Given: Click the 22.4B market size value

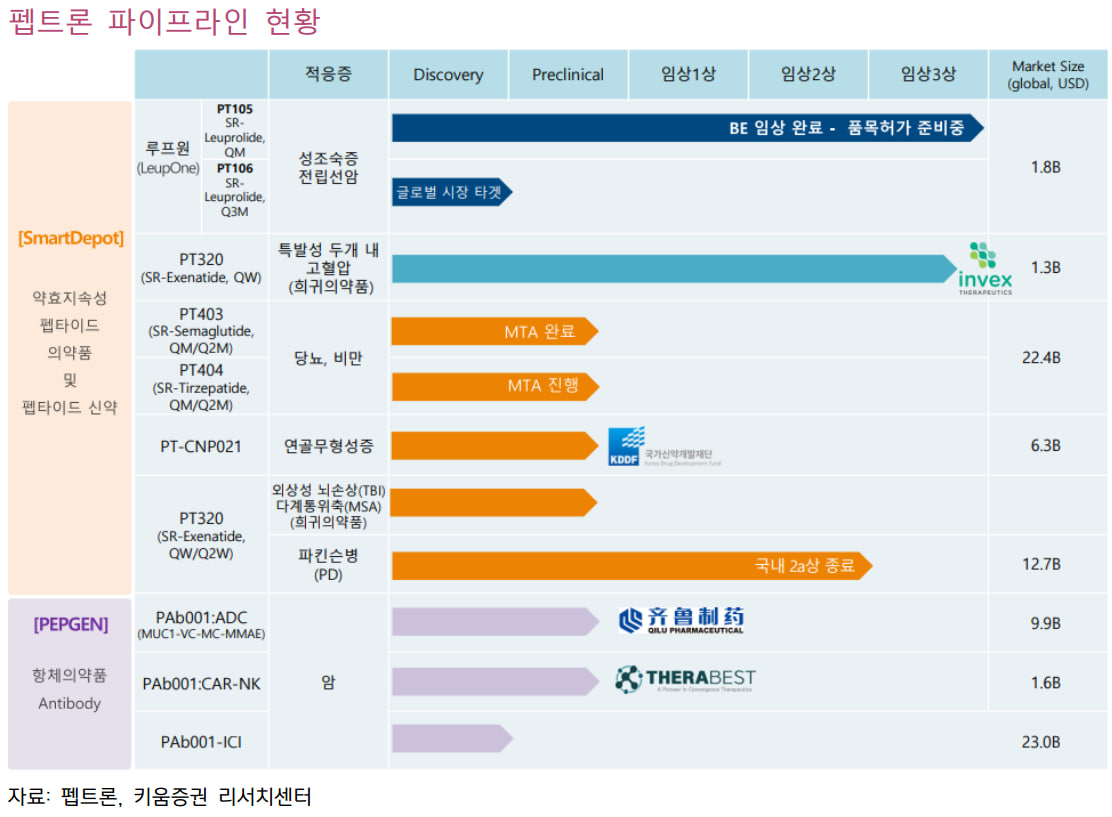Looking at the screenshot, I should (1041, 358).
